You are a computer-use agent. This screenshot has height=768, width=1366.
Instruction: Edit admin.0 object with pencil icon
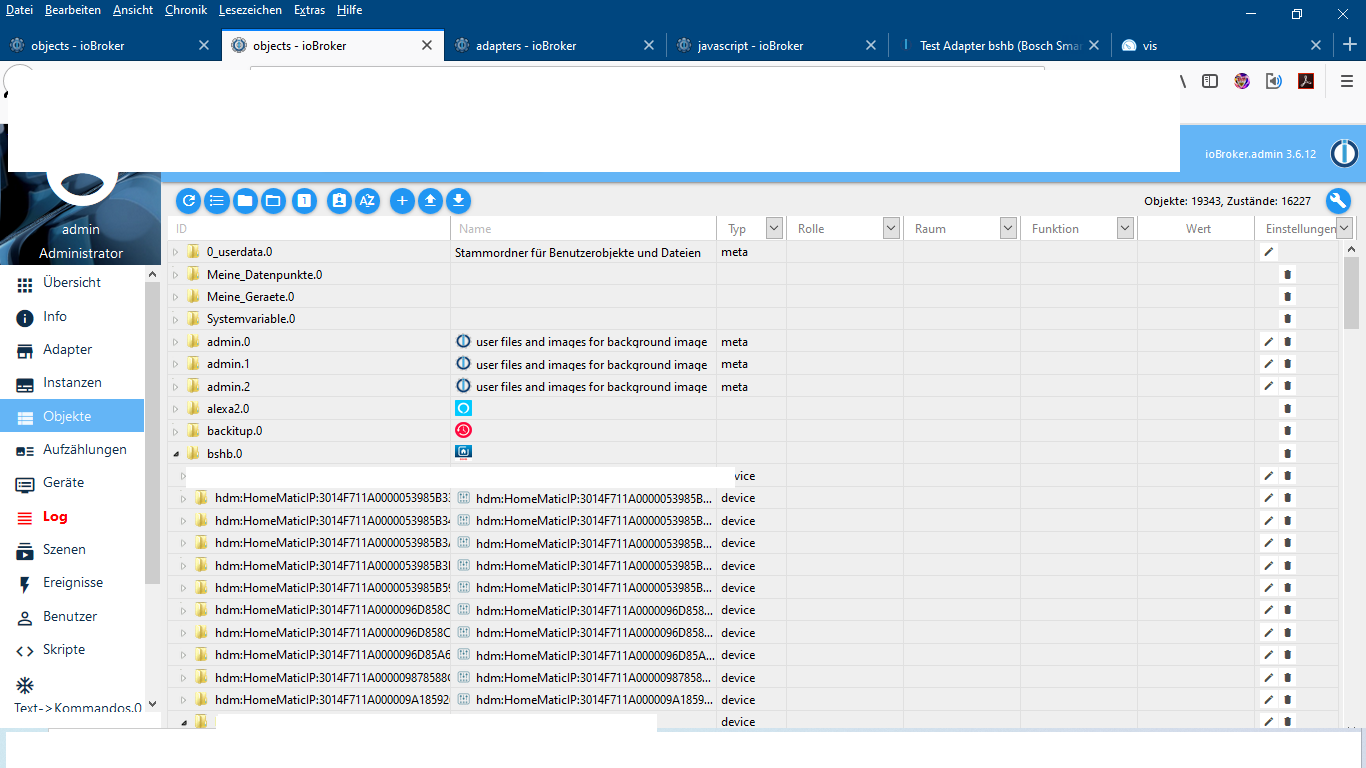1269,341
